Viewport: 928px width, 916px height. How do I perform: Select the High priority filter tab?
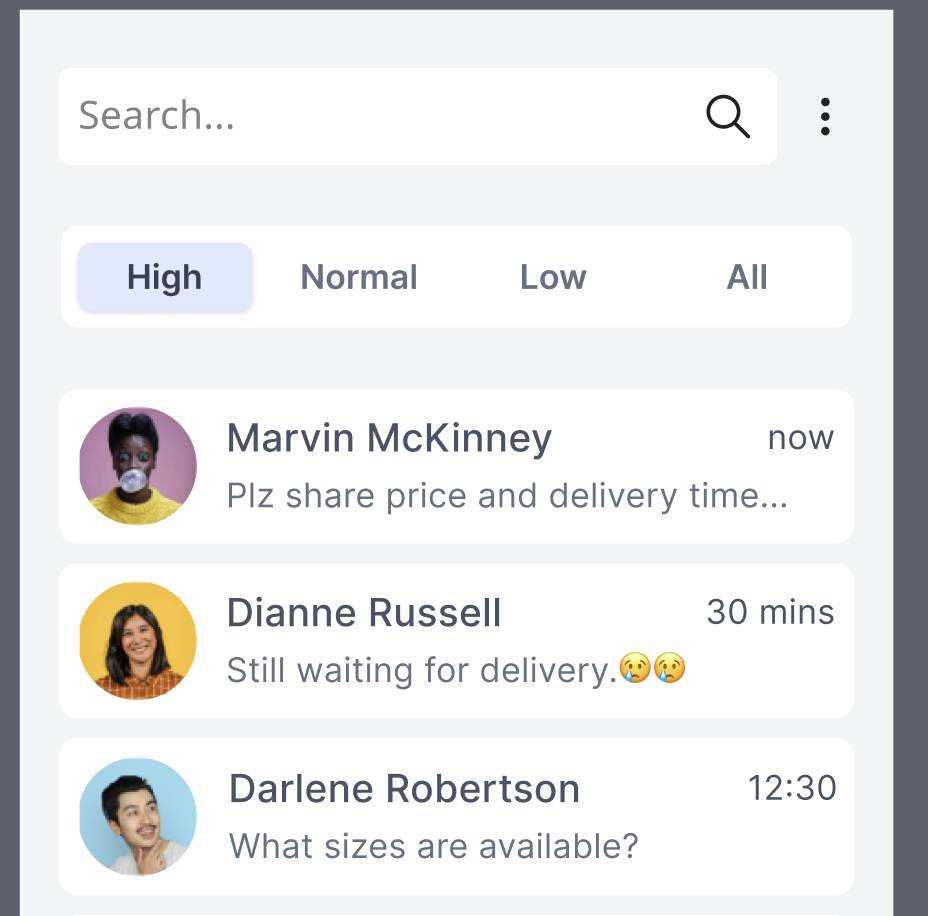165,277
